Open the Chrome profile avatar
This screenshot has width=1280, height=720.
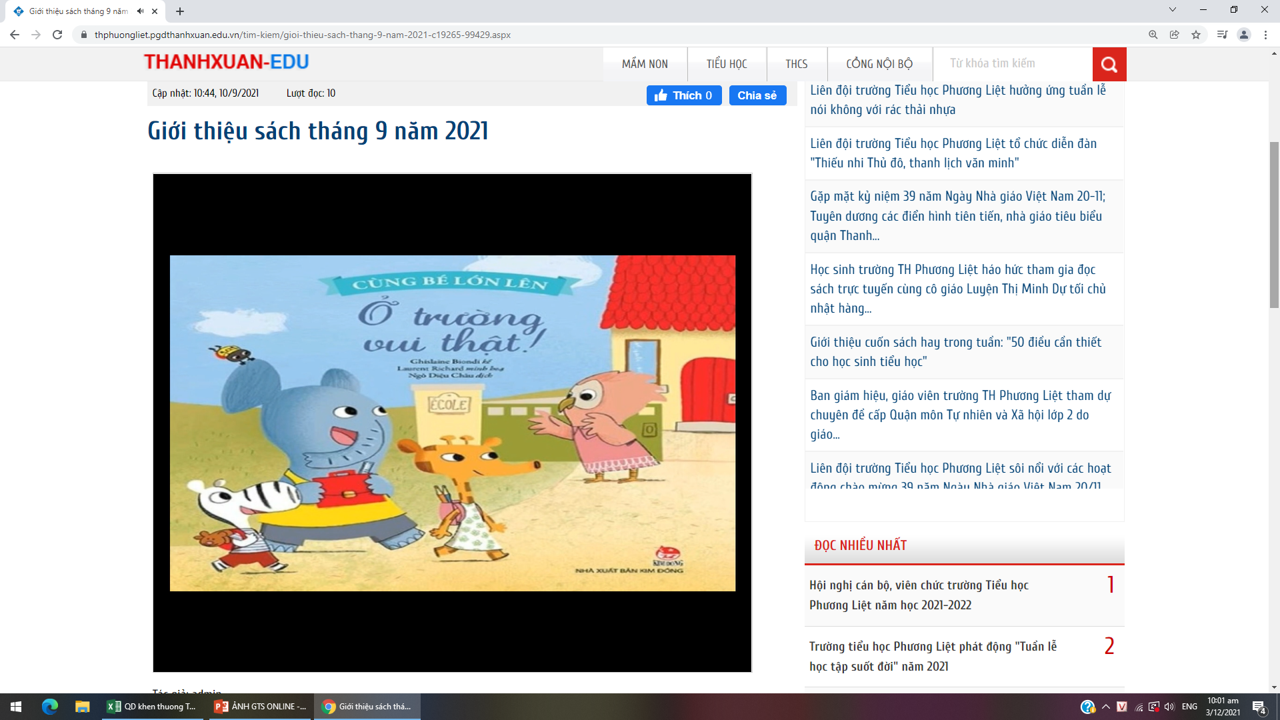1244,35
